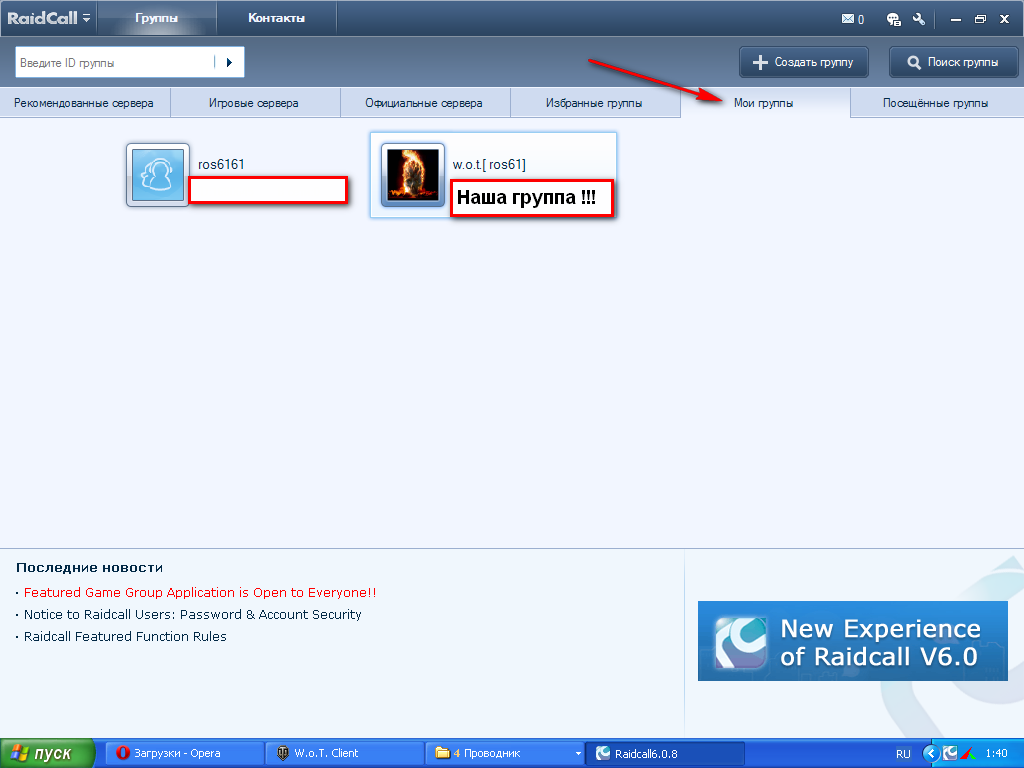
Task: Click the RU language indicator
Action: [x=903, y=754]
